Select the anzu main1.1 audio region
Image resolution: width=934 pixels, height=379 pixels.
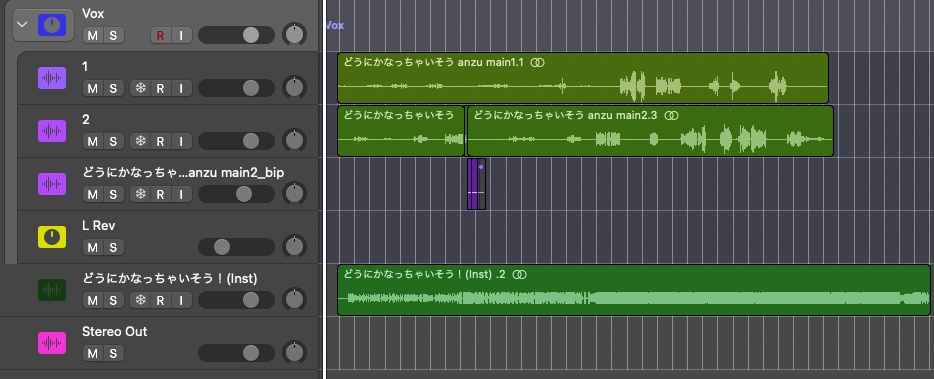pos(583,78)
